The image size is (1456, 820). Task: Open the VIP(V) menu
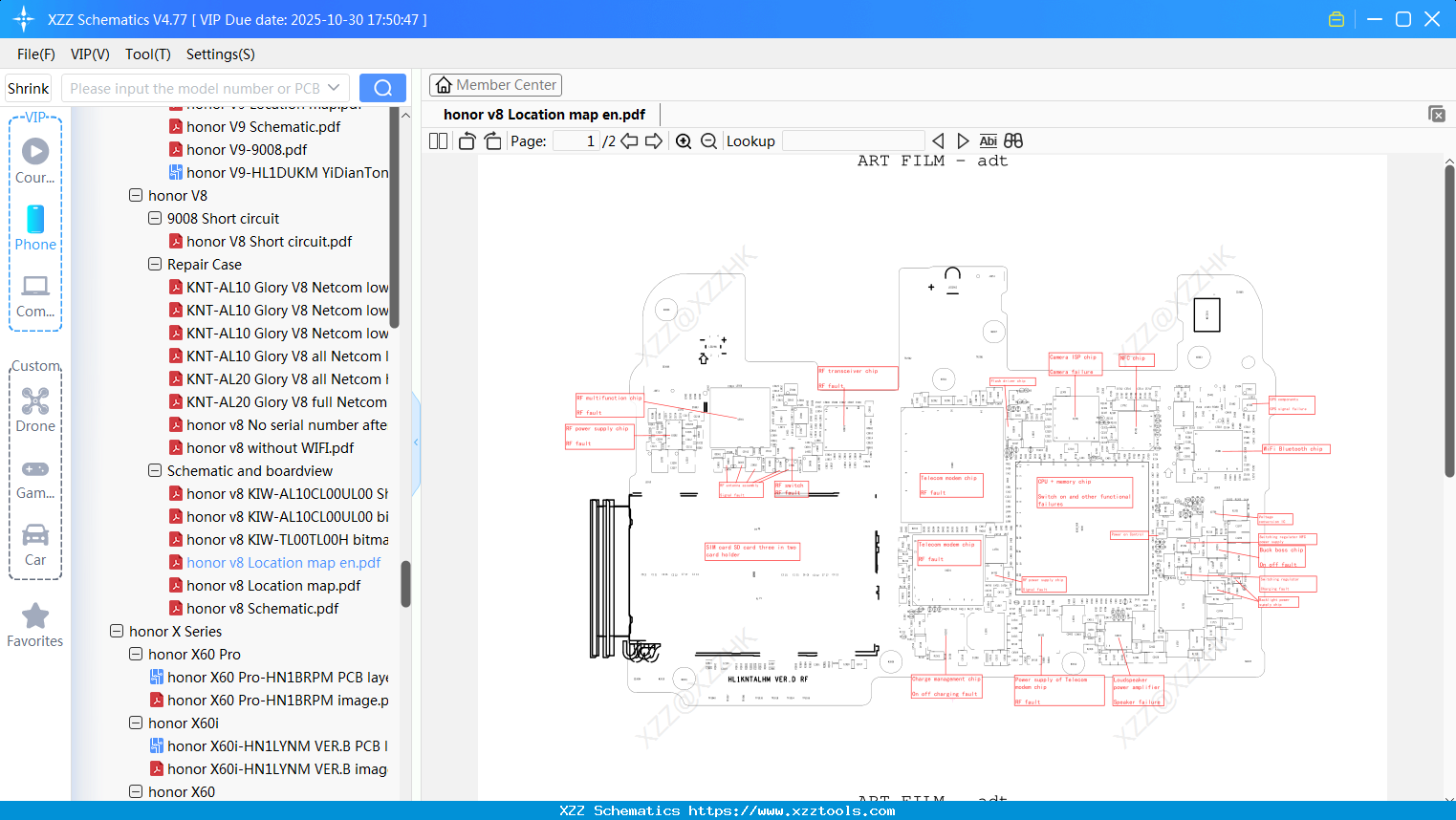pos(90,54)
